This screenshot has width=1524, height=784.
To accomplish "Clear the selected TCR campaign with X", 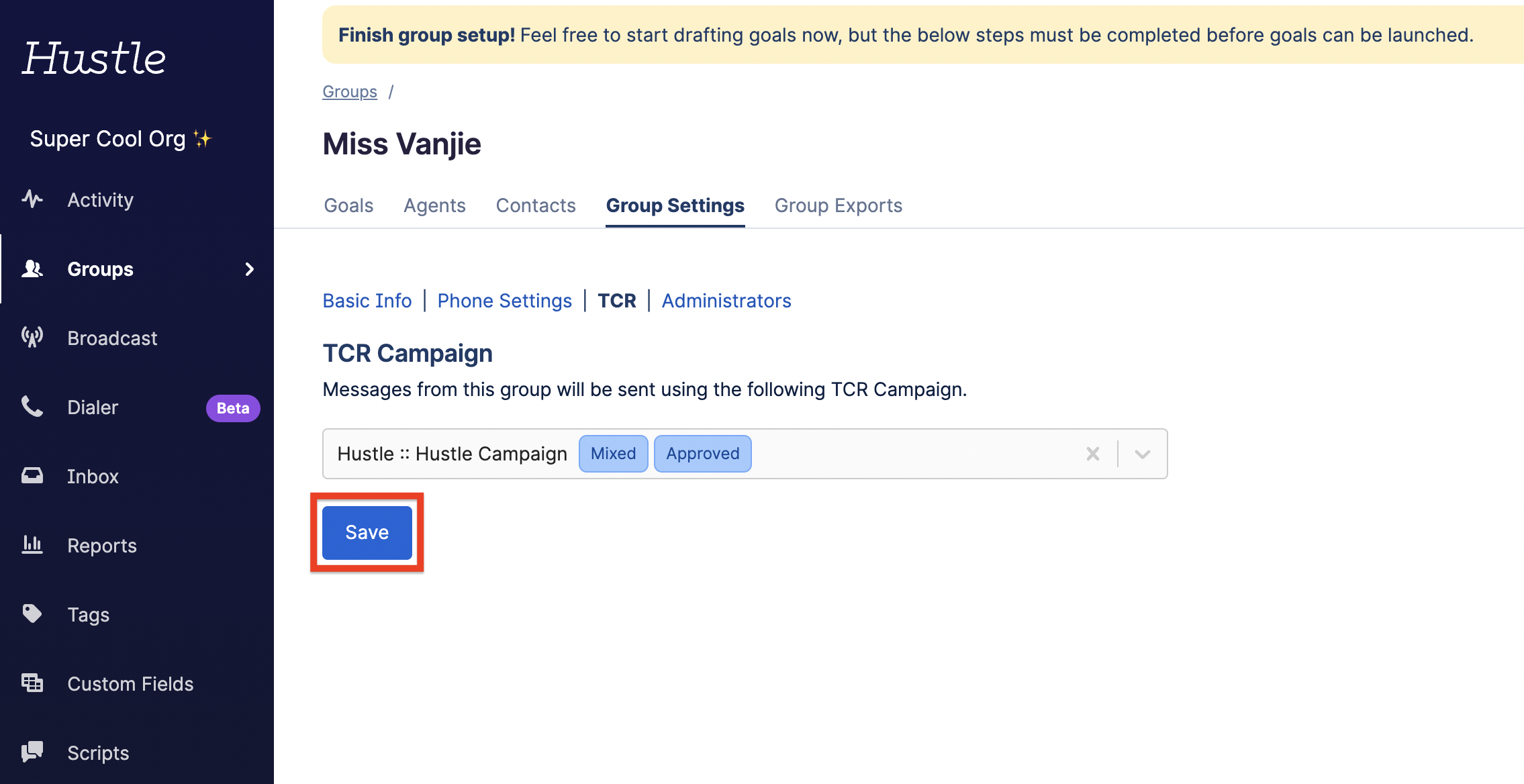I will 1092,454.
